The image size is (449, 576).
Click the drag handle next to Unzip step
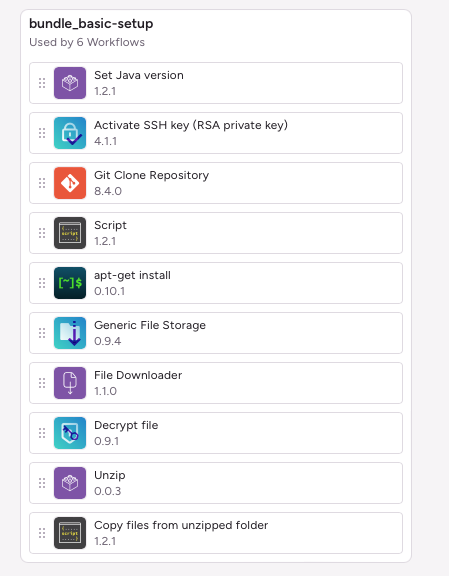[x=42, y=483]
